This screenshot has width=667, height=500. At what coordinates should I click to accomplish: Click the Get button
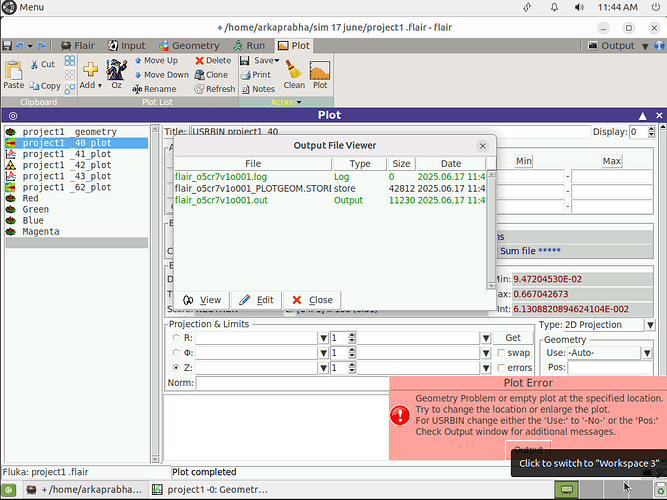pyautogui.click(x=513, y=338)
